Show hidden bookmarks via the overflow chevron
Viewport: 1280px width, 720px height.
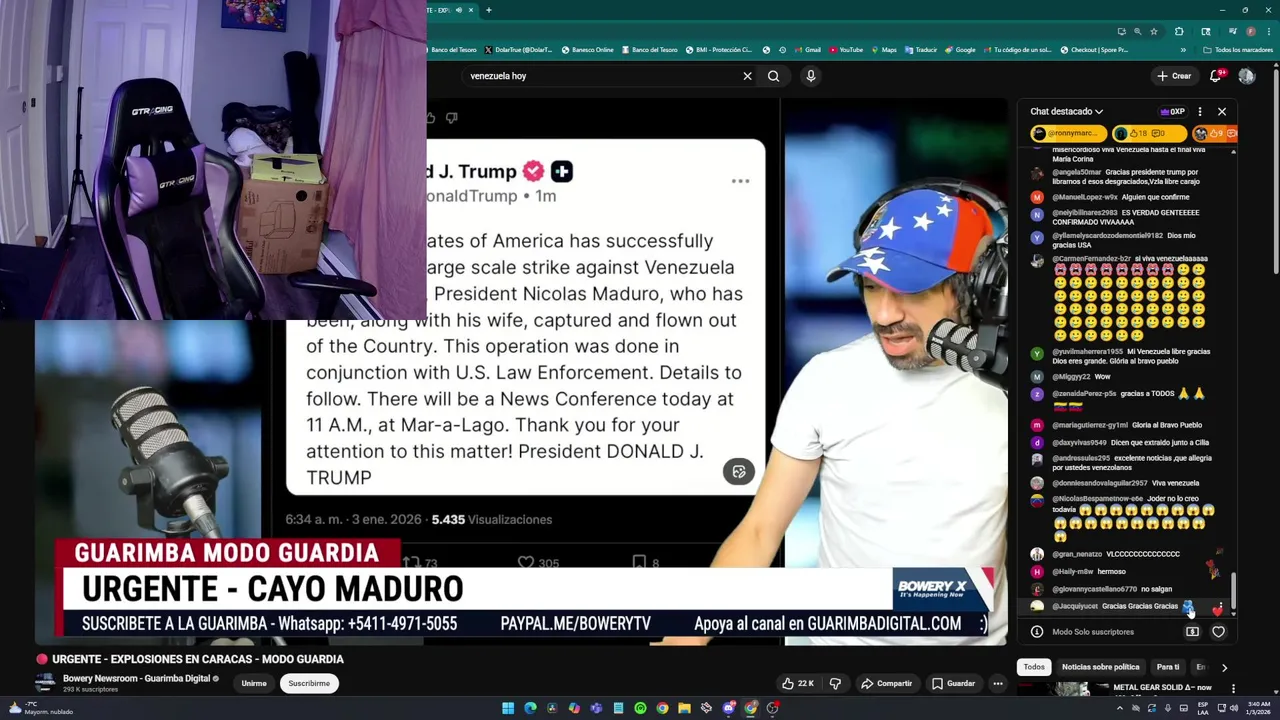pyautogui.click(x=1183, y=50)
